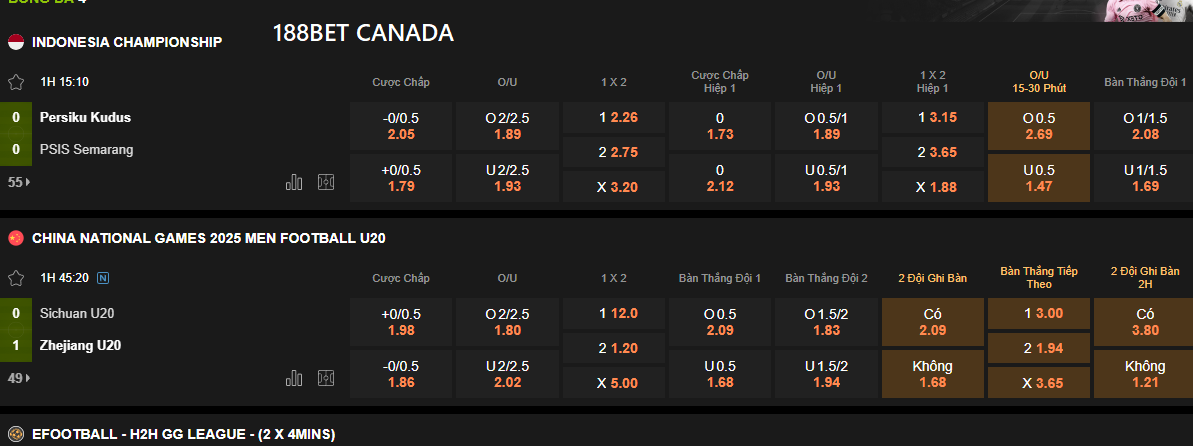The image size is (1193, 446).
Task: Favorite the Persiku Kudus match with the star
Action: [15, 82]
